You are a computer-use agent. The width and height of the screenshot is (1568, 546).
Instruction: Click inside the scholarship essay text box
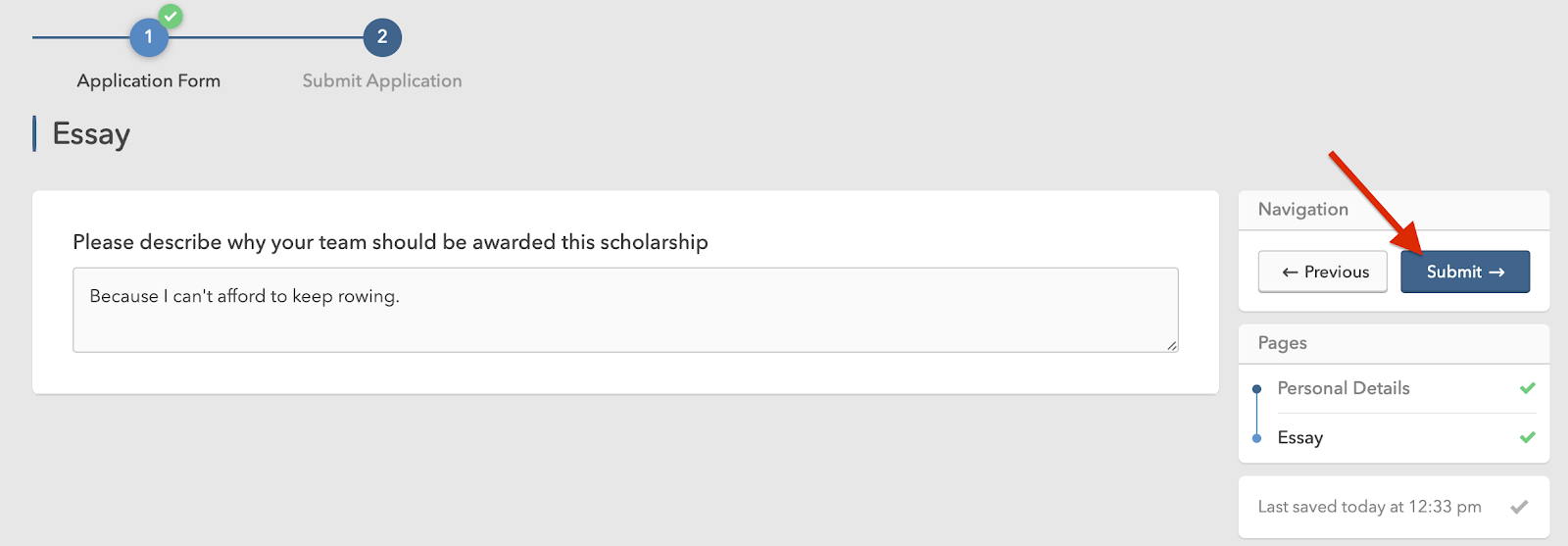tap(625, 310)
